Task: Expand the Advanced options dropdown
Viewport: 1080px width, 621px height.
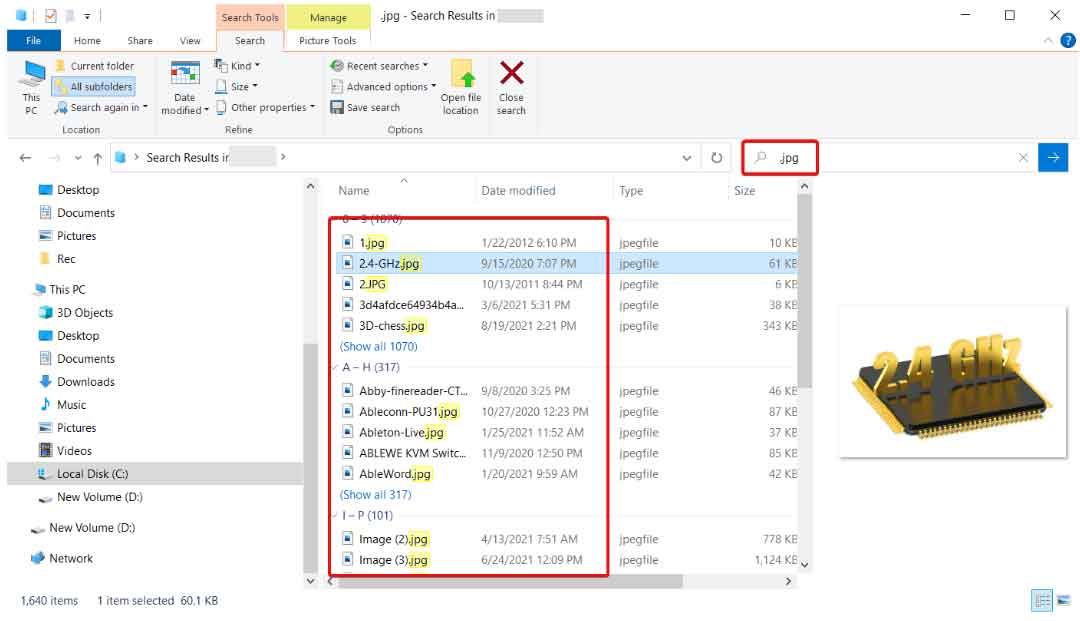Action: point(384,87)
